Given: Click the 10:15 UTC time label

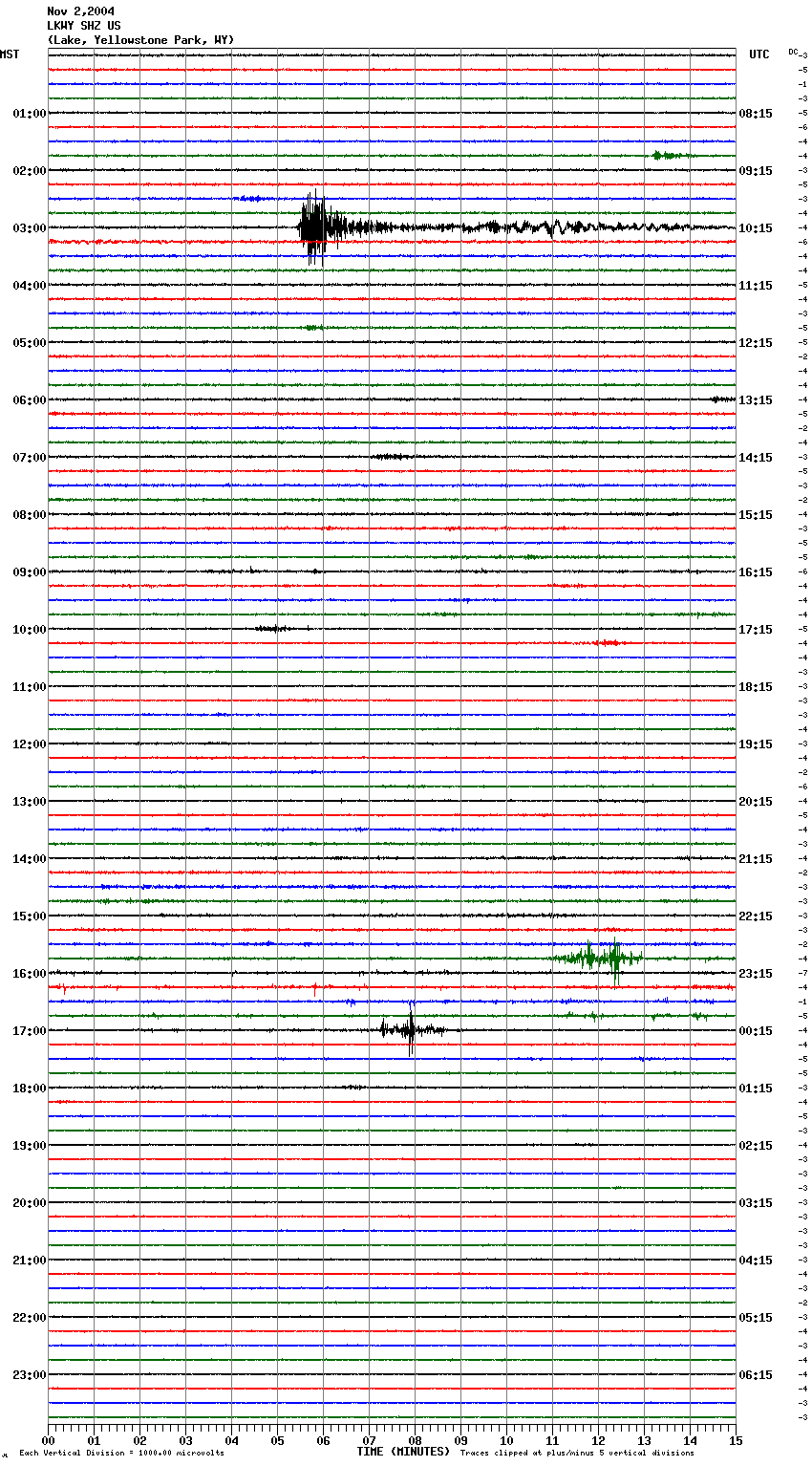Looking at the screenshot, I should pos(756,228).
